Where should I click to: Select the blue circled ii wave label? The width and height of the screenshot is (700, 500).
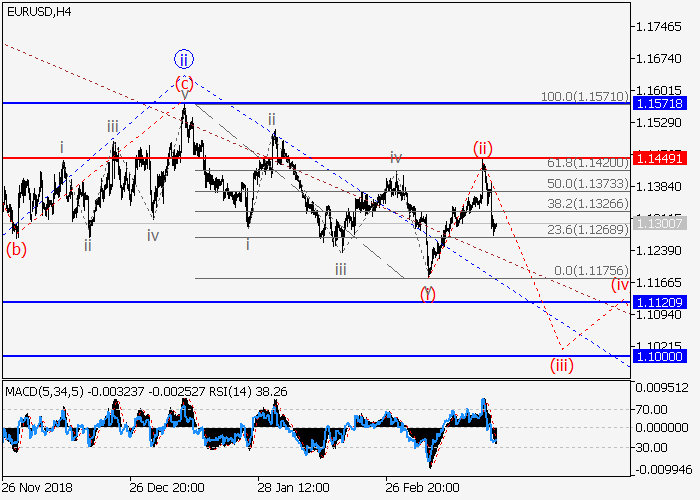pyautogui.click(x=184, y=59)
